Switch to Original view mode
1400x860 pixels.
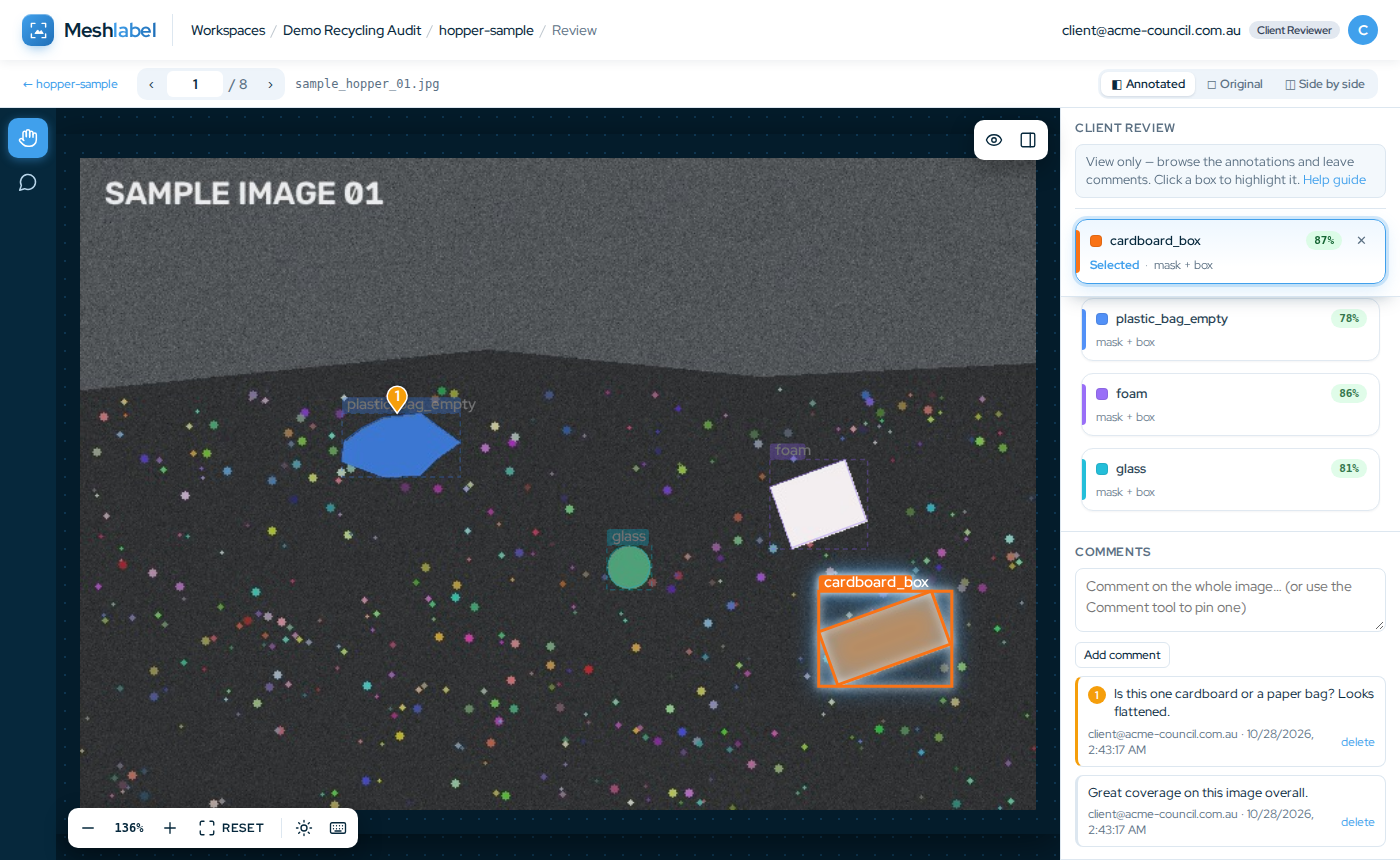[1235, 84]
